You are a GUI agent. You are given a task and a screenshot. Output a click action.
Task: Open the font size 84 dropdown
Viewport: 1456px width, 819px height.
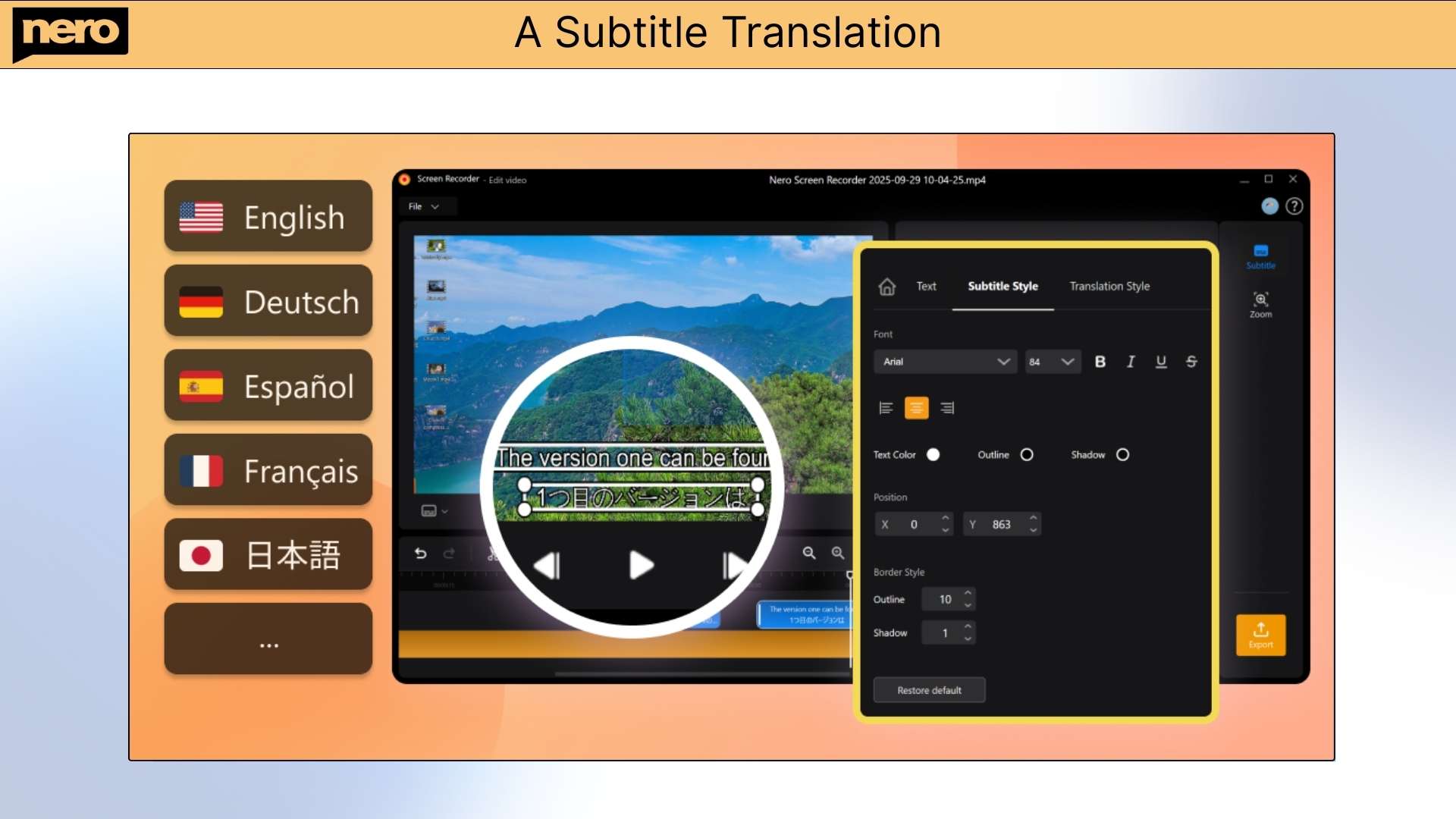click(x=1052, y=362)
